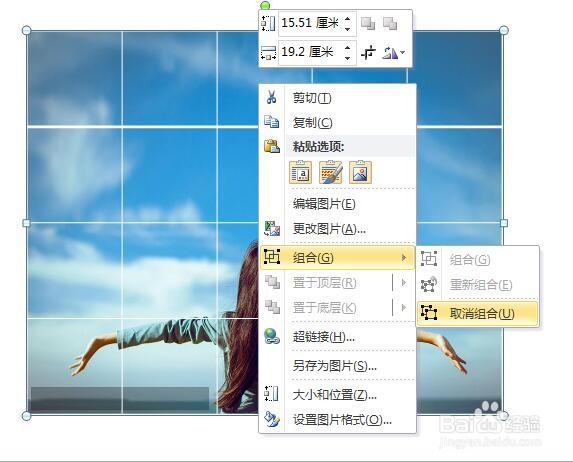Screen dimensions: 573x462
Task: Click the Bring to Front icon in menu
Action: [272, 282]
